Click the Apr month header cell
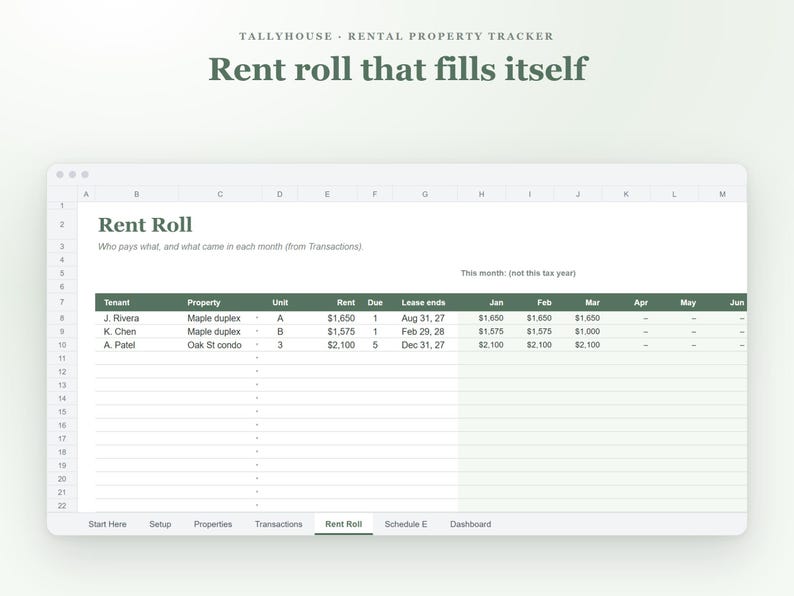The image size is (794, 596). click(x=626, y=302)
